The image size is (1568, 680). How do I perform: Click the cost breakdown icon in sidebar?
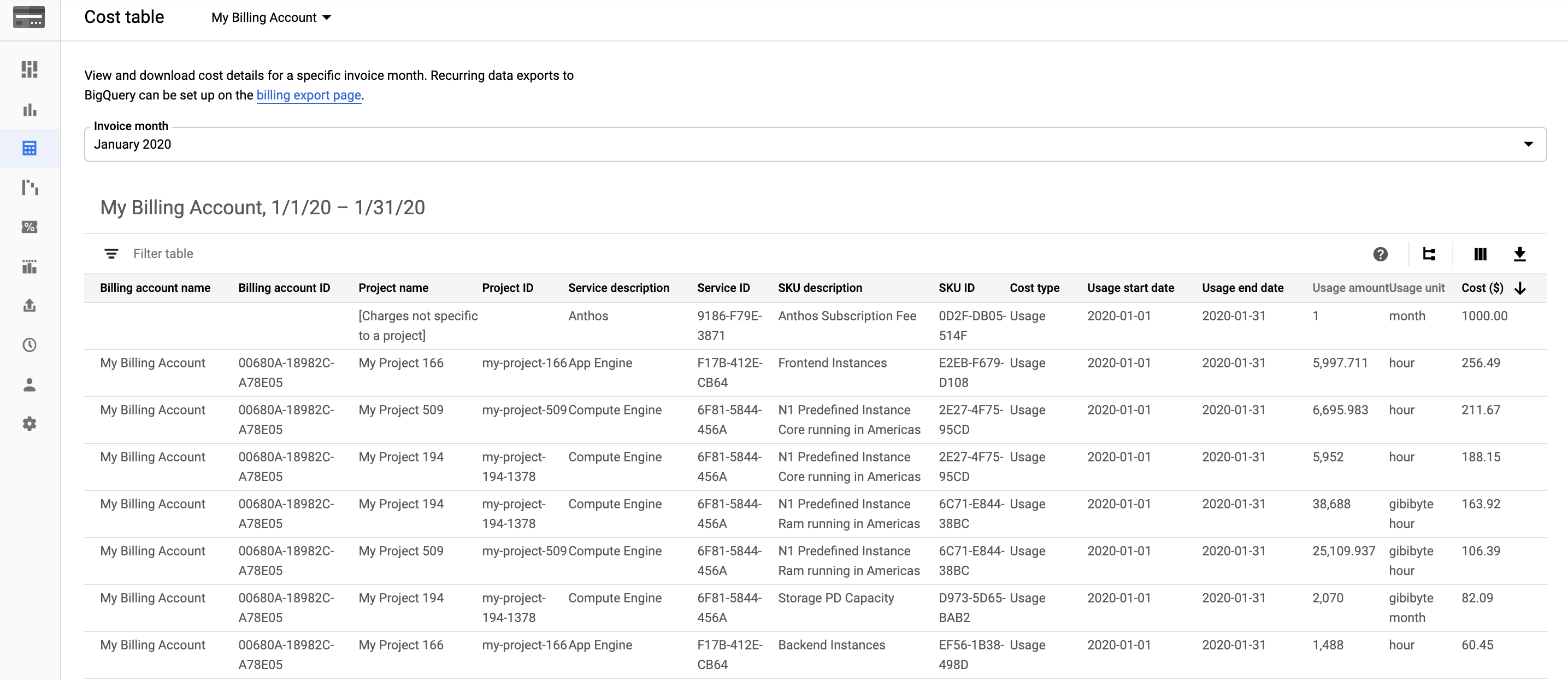click(27, 187)
